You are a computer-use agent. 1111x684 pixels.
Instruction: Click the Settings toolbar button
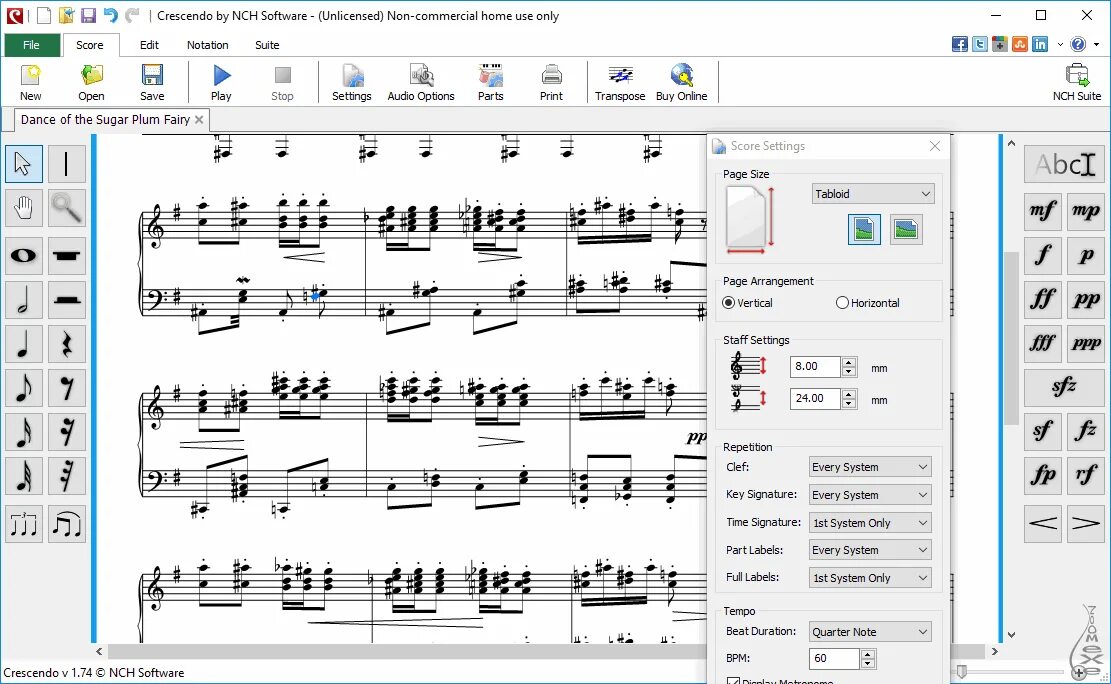(x=351, y=82)
